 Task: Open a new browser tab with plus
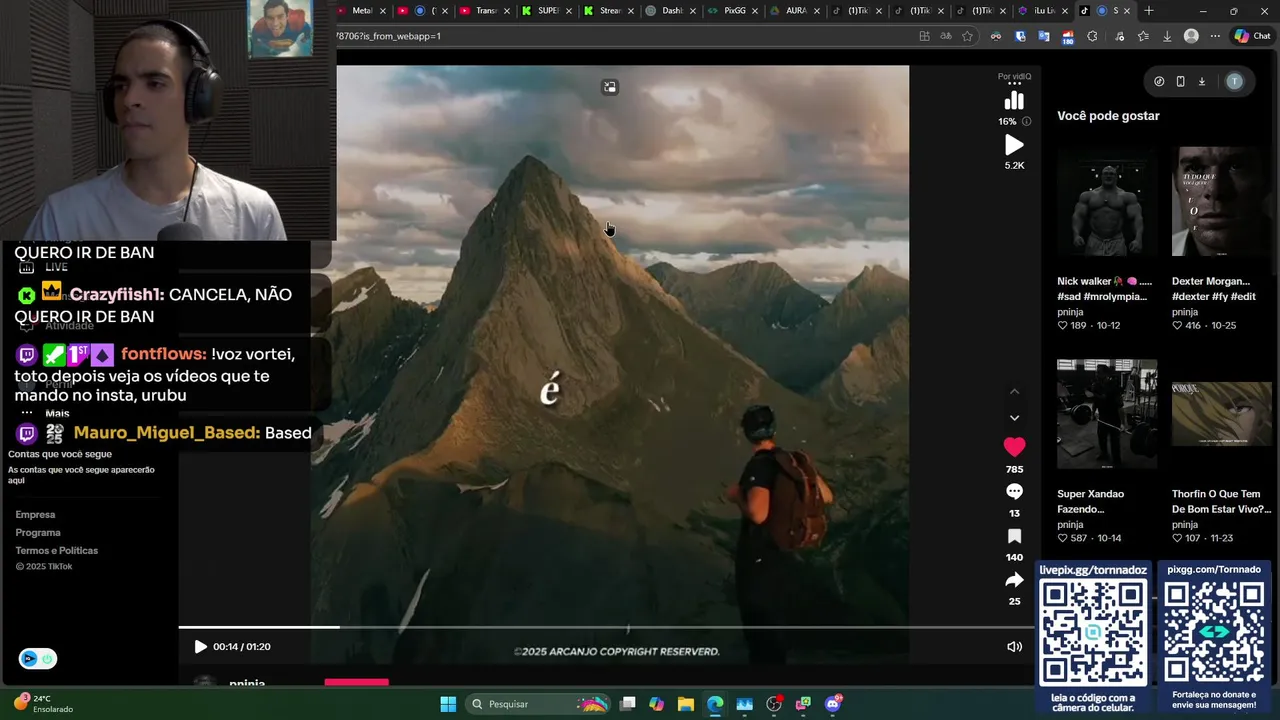pyautogui.click(x=1148, y=11)
